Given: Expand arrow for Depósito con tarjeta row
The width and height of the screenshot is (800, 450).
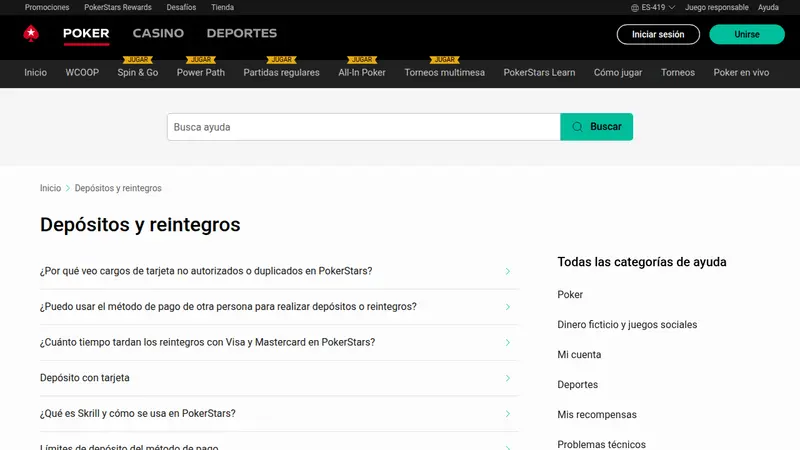Looking at the screenshot, I should coord(508,379).
